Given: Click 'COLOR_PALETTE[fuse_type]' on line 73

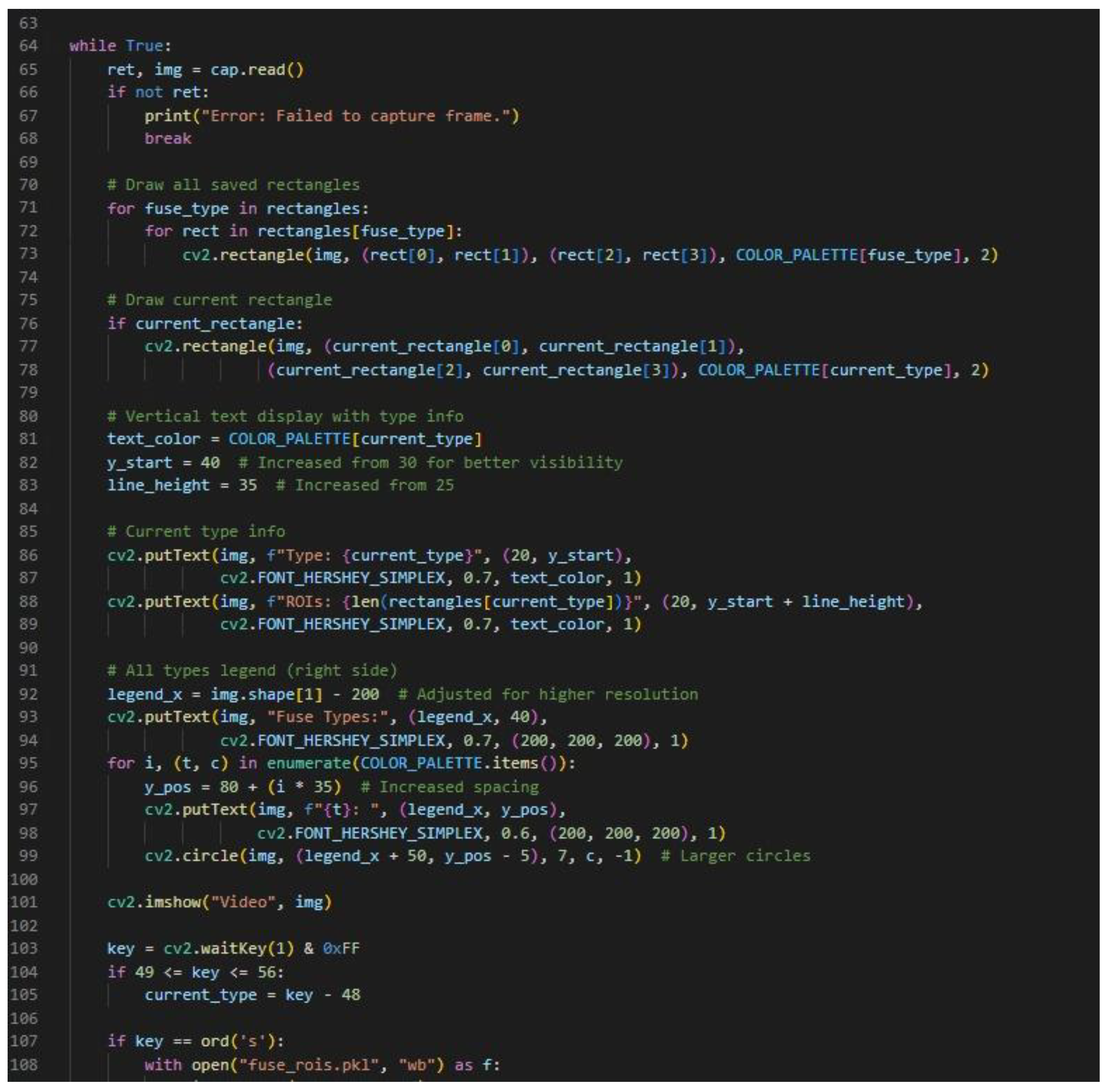Looking at the screenshot, I should point(848,255).
